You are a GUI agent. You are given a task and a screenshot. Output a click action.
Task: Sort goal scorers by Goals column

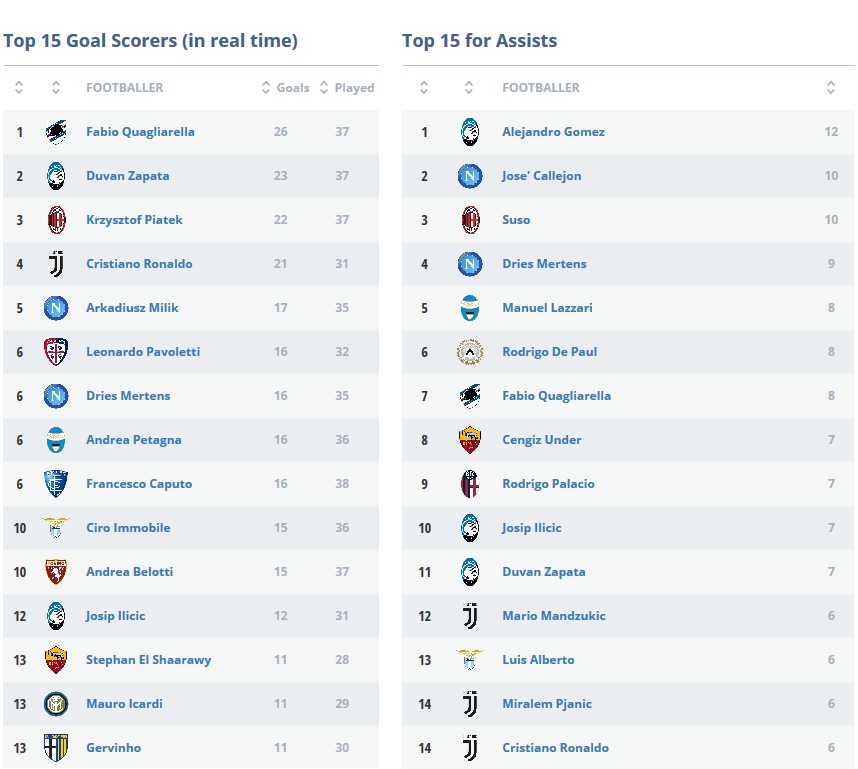tap(286, 88)
